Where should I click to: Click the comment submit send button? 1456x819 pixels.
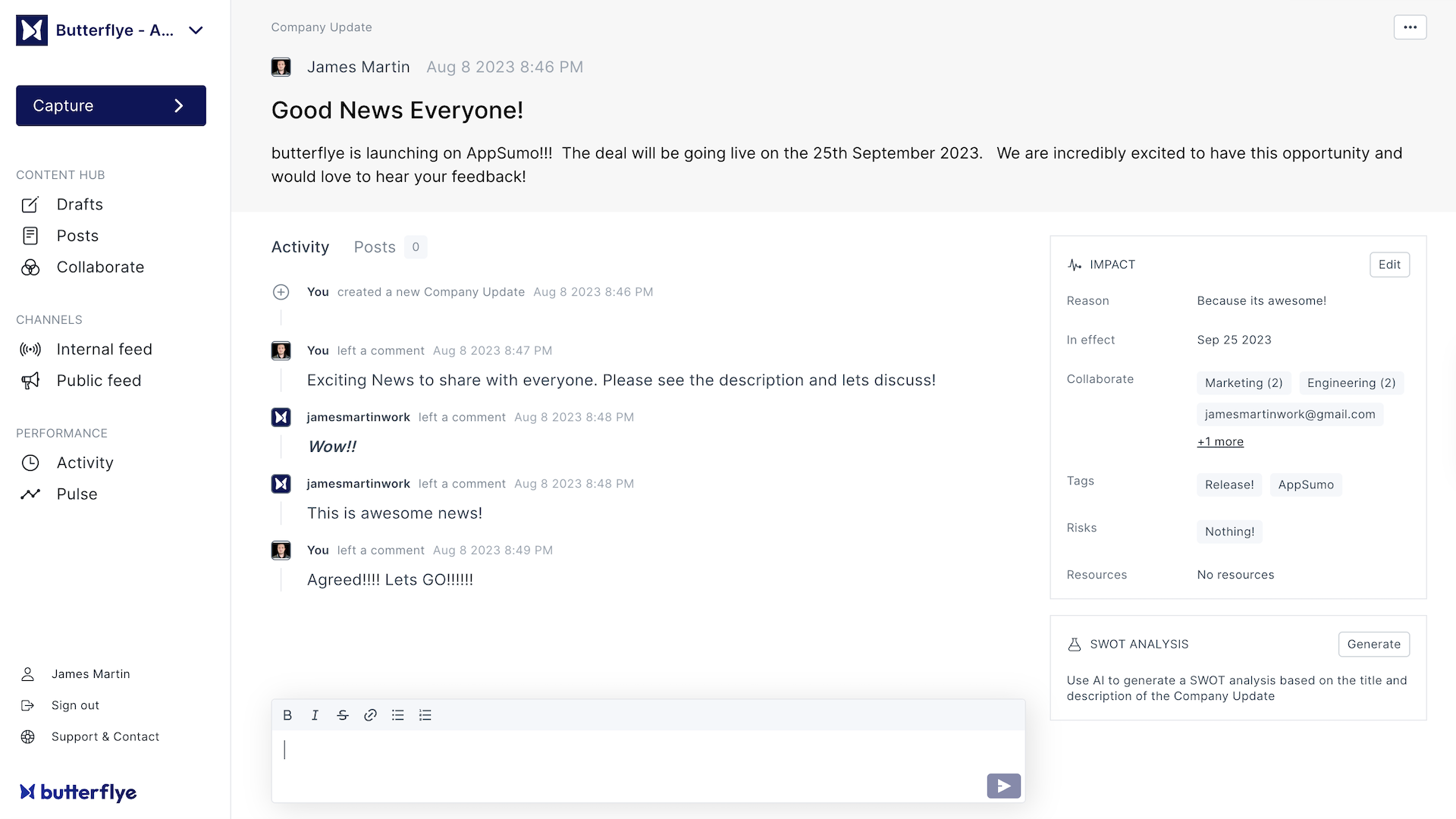click(1003, 786)
